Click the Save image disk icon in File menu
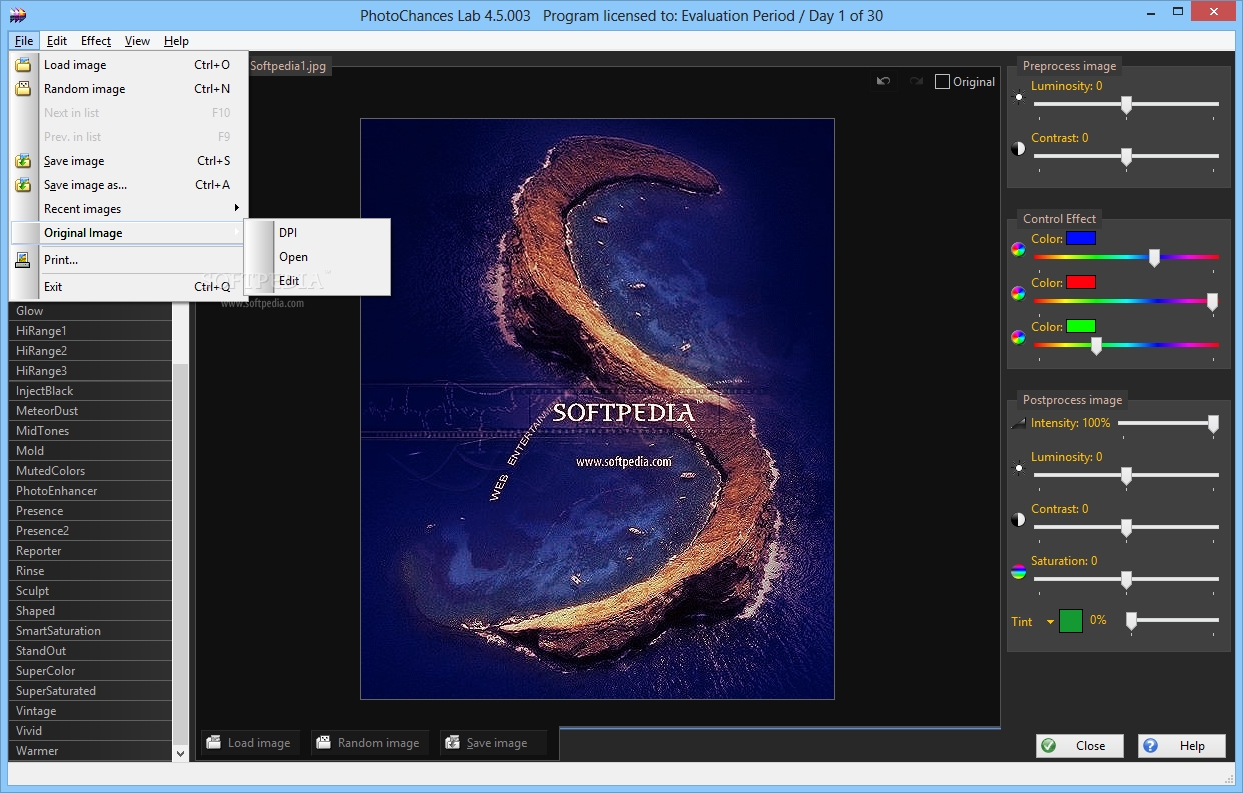The height and width of the screenshot is (793, 1243). (x=23, y=161)
